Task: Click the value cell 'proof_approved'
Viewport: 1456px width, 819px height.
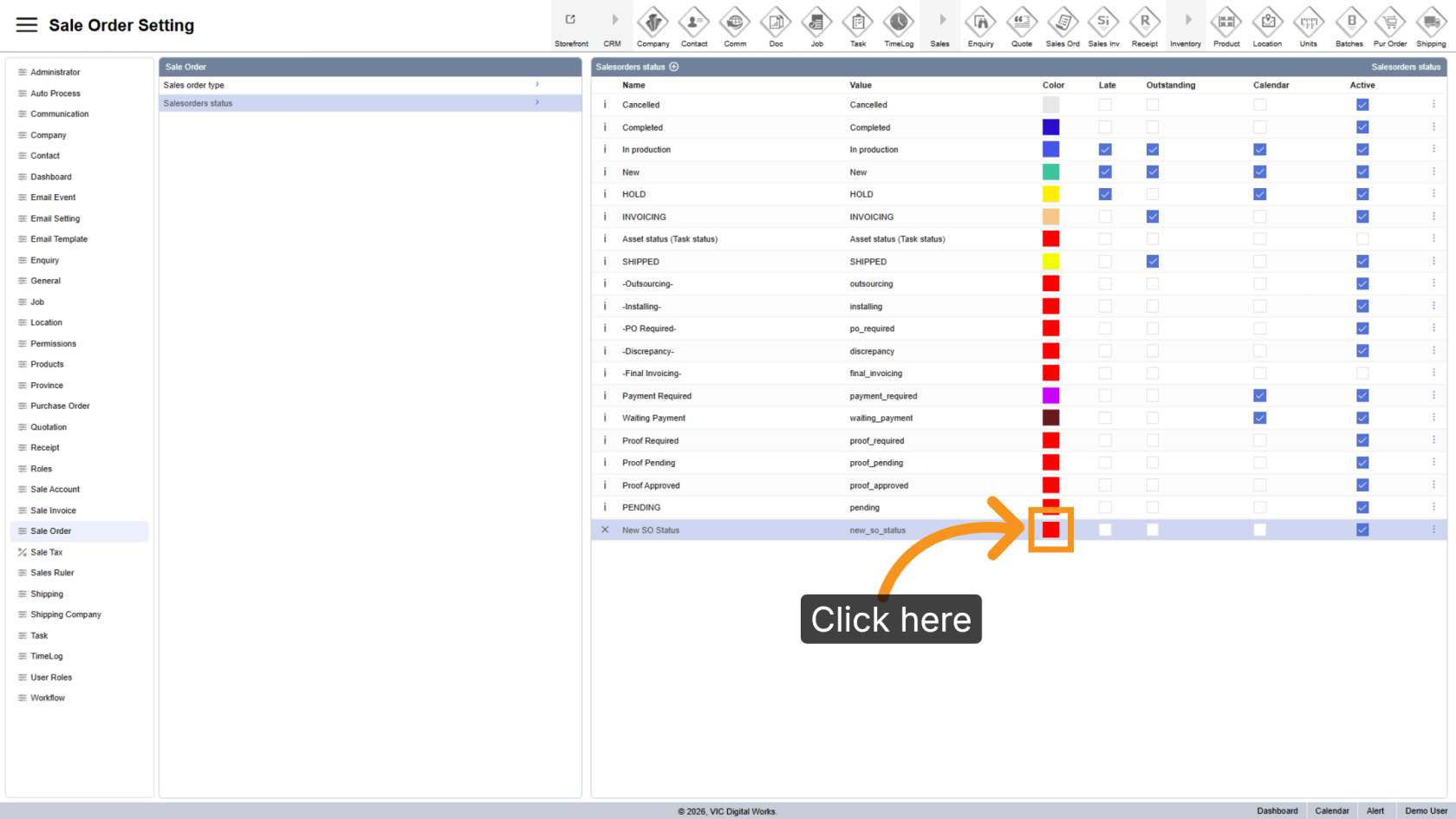Action: point(879,485)
